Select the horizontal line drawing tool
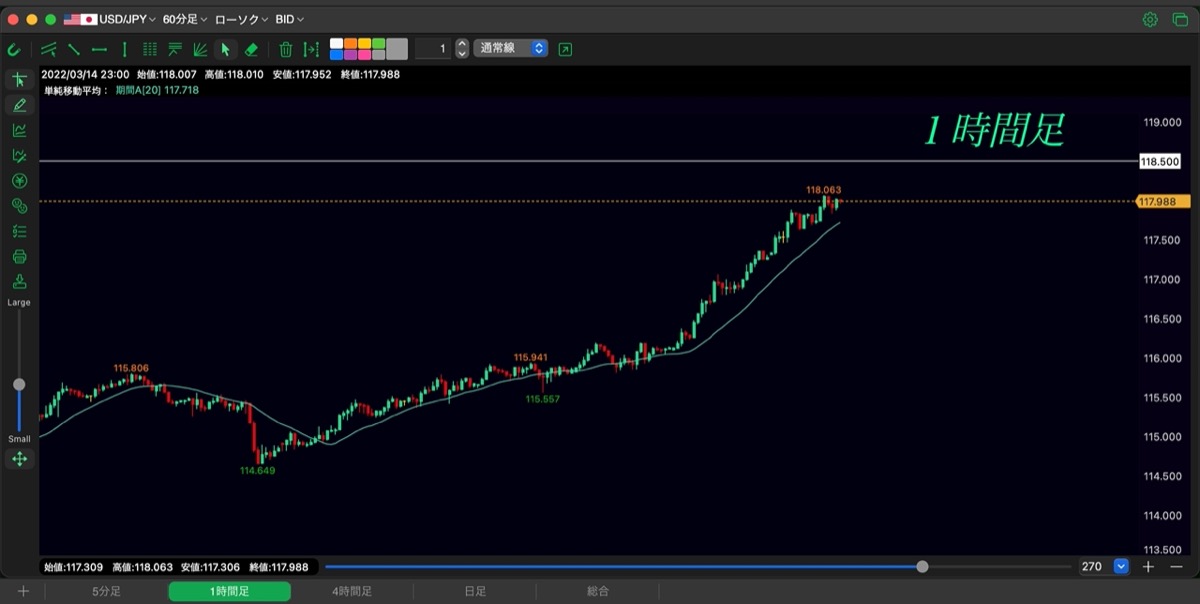The width and height of the screenshot is (1200, 604). point(99,49)
